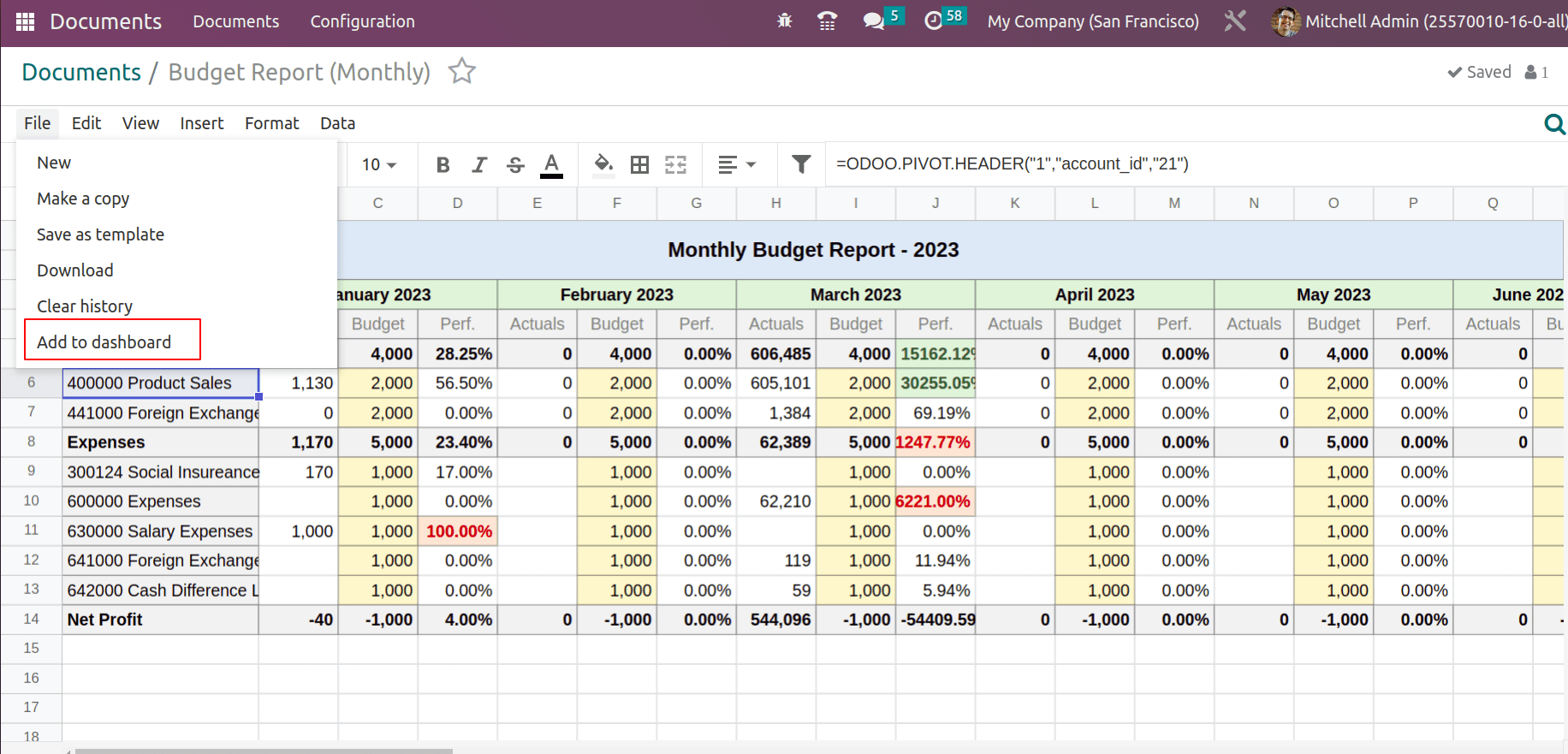This screenshot has width=1568, height=754.
Task: Mark document as favorite with star
Action: coord(462,71)
